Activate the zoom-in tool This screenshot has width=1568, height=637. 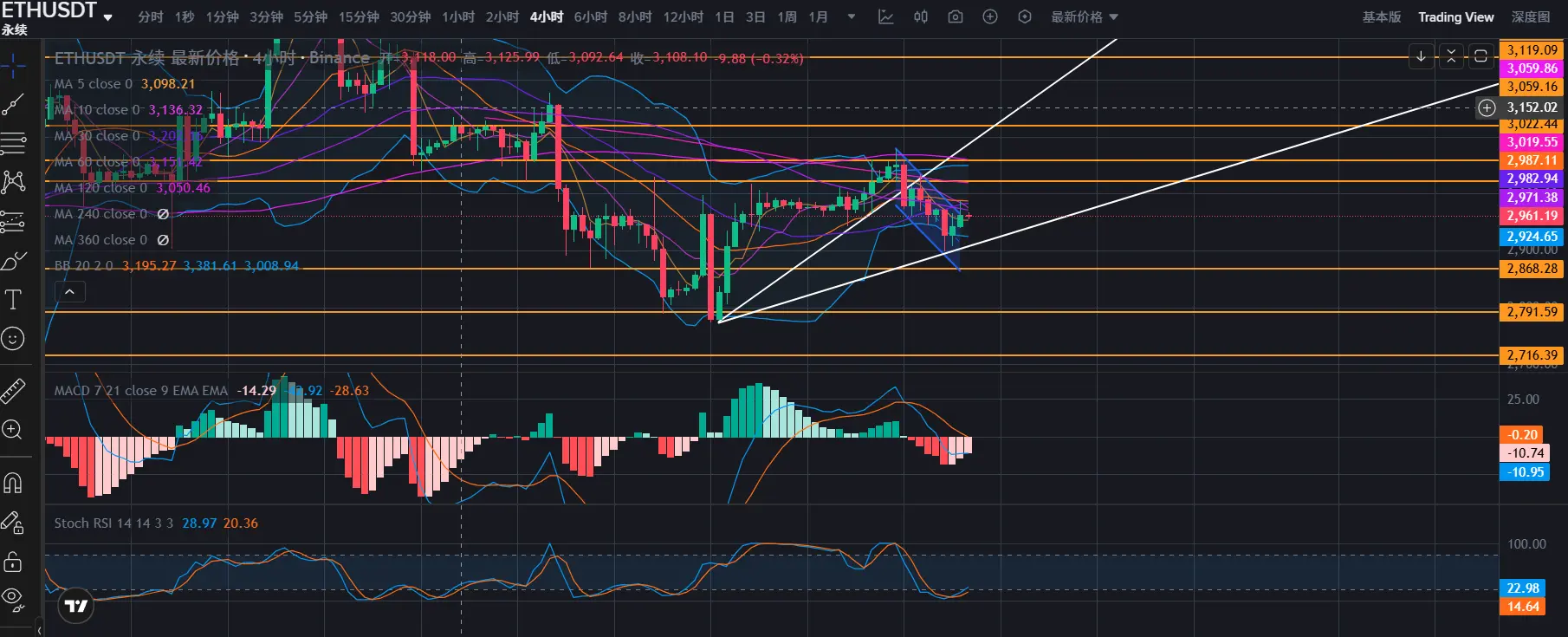tap(13, 430)
